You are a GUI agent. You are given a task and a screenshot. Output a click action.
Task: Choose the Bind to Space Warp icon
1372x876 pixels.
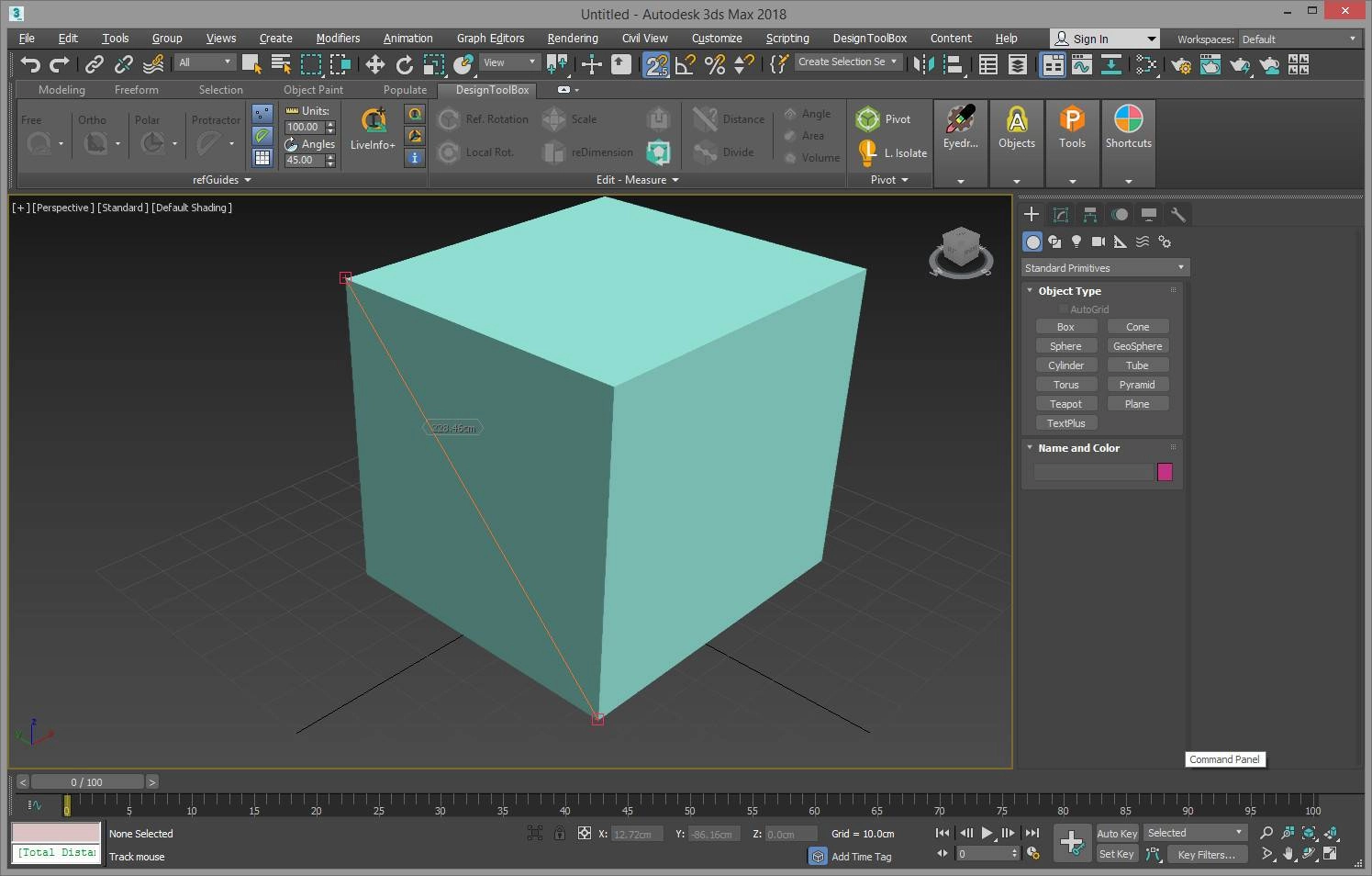153,64
